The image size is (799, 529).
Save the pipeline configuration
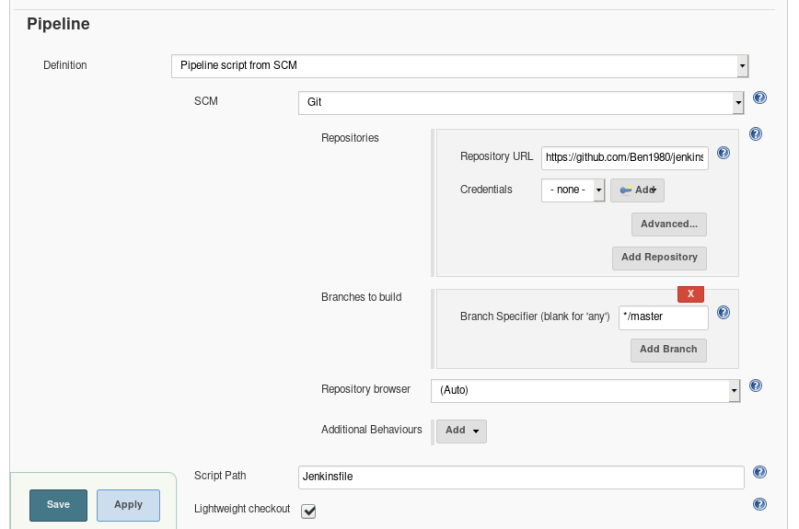[58, 505]
